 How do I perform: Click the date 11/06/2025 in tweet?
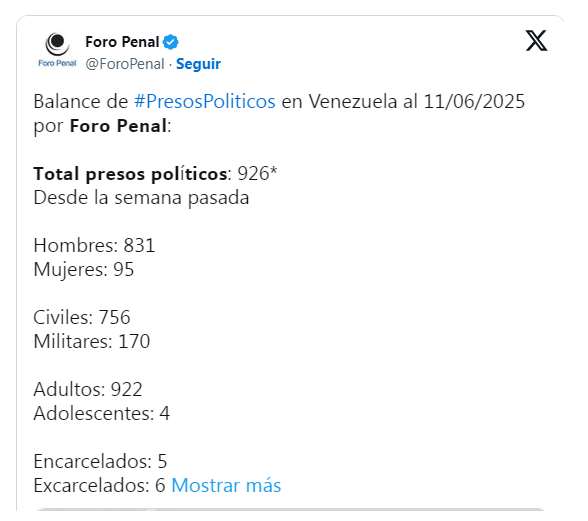[474, 101]
